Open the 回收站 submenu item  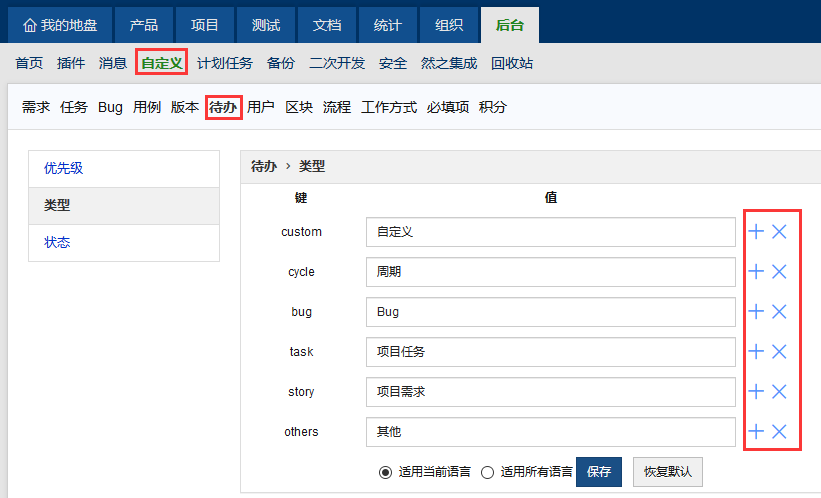512,63
